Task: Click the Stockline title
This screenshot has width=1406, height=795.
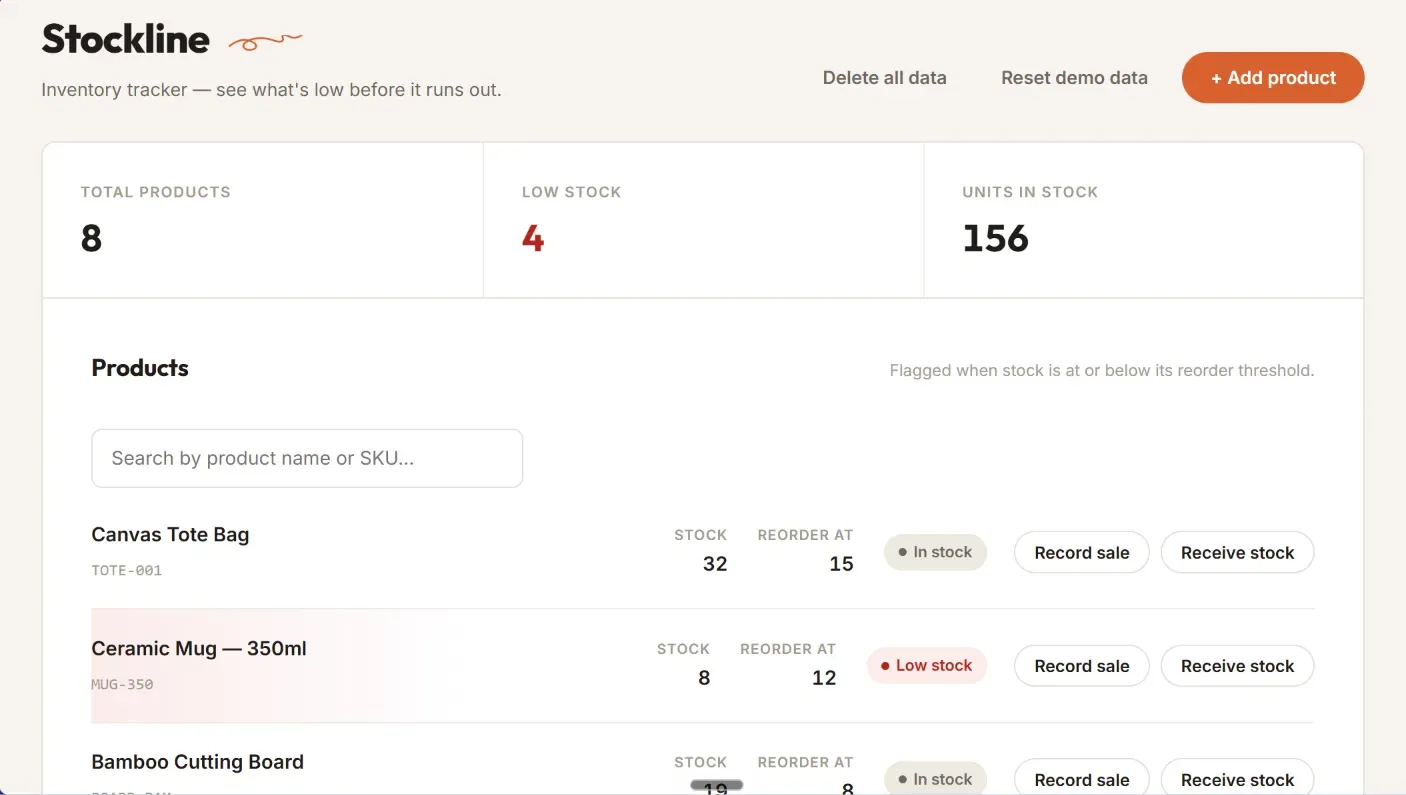Action: point(125,39)
